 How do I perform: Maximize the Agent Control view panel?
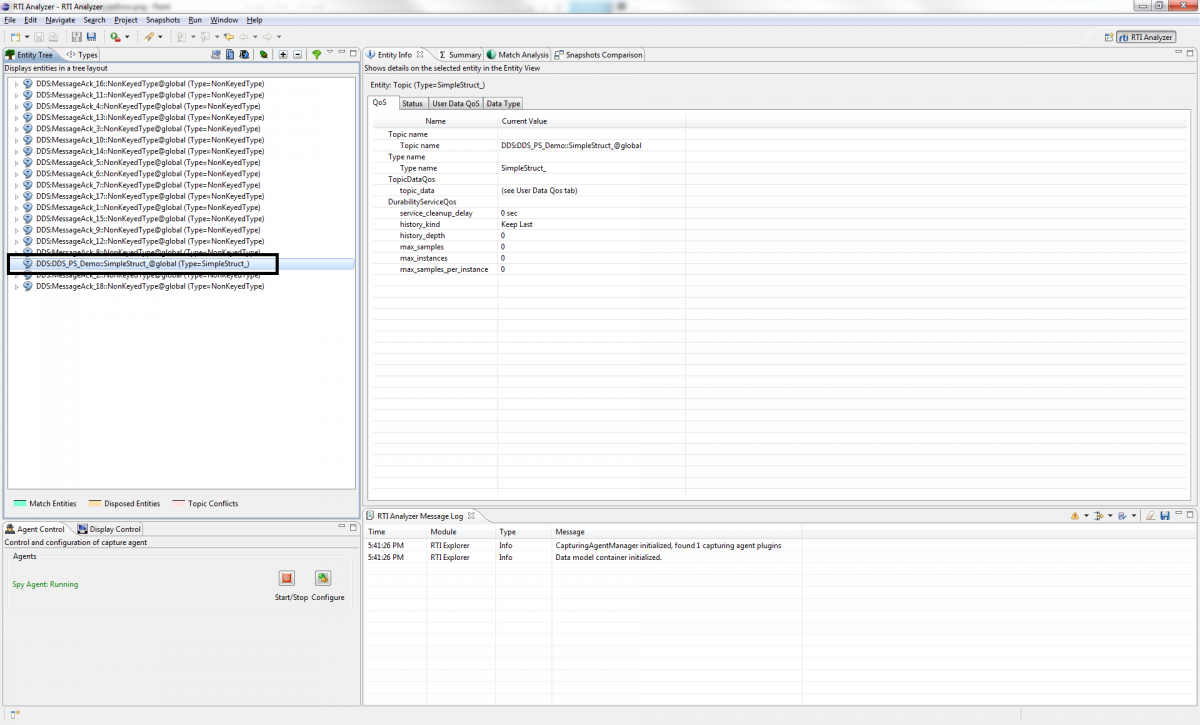point(353,527)
